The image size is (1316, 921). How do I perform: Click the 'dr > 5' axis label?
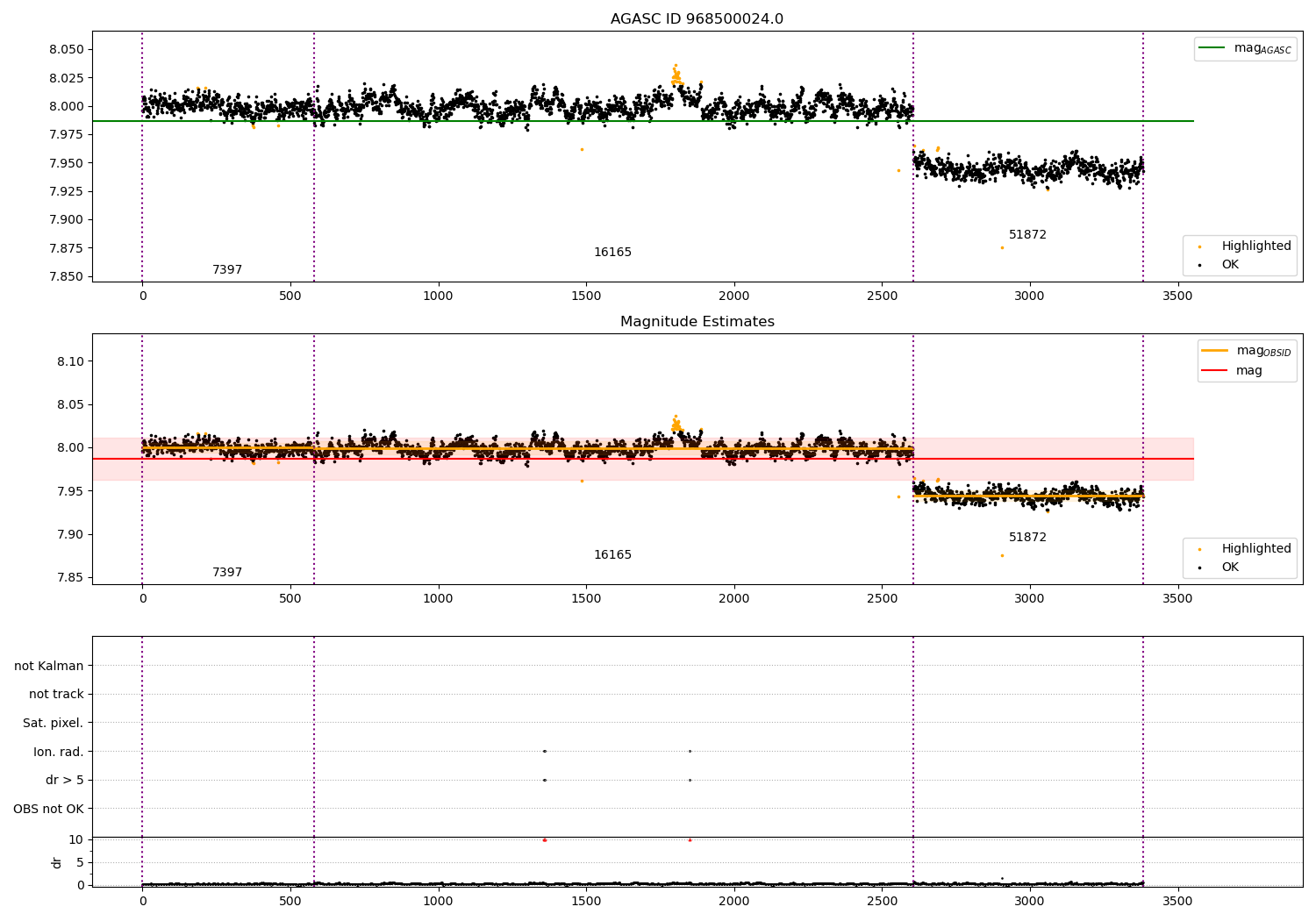[x=65, y=781]
